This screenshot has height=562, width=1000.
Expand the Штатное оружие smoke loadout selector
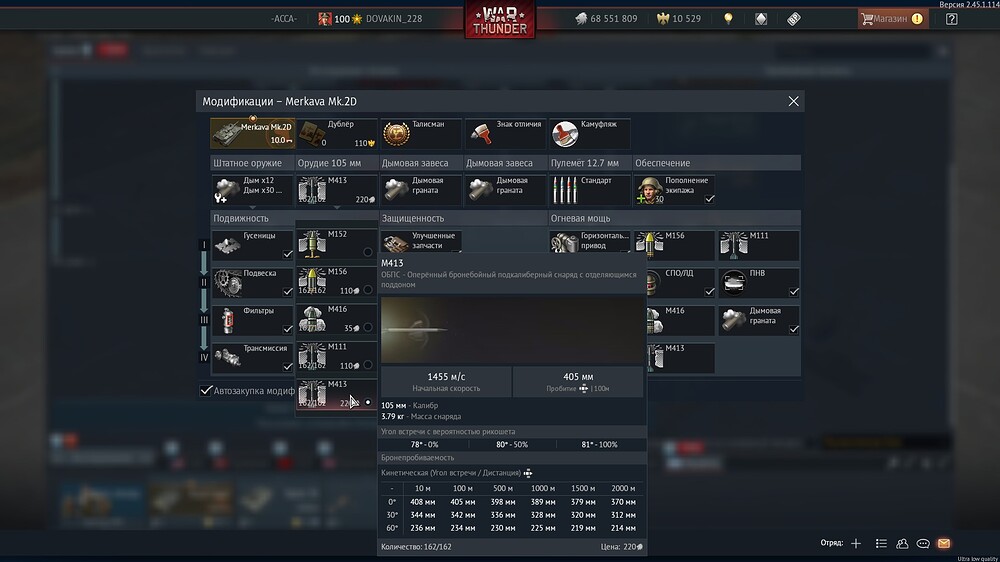(x=252, y=189)
